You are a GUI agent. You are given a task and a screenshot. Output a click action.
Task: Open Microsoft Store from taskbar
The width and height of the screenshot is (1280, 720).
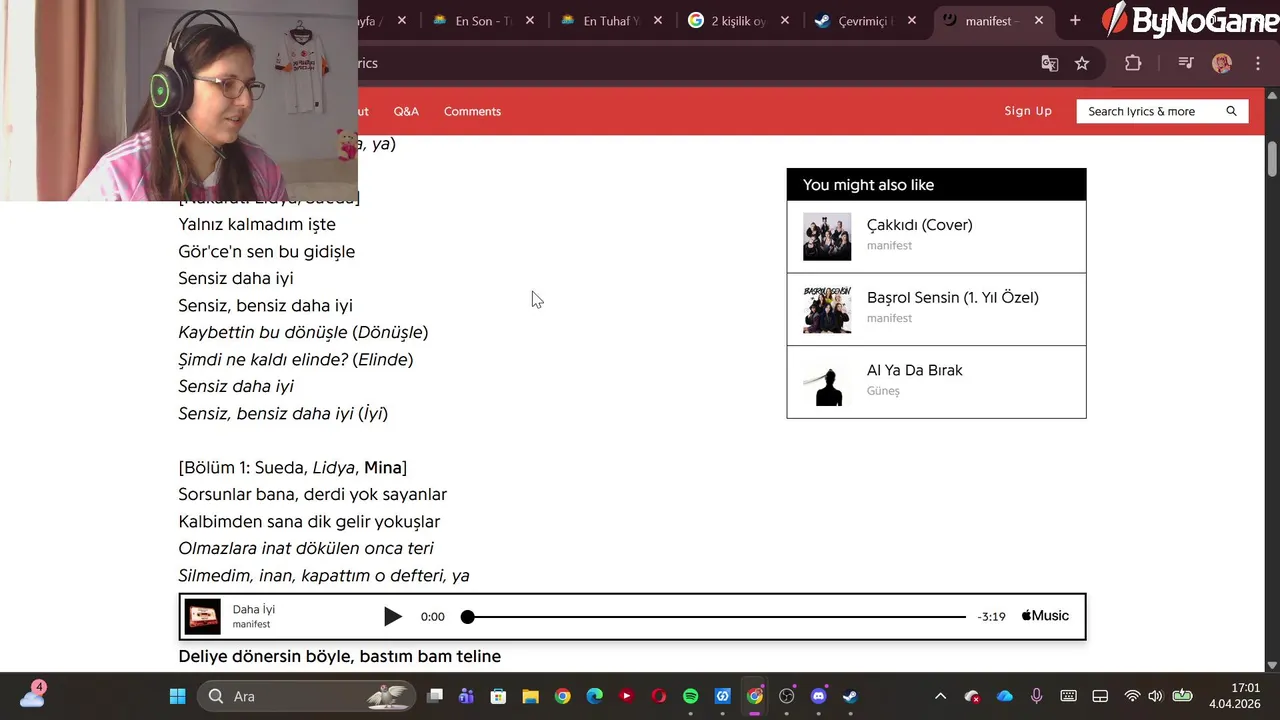(498, 696)
